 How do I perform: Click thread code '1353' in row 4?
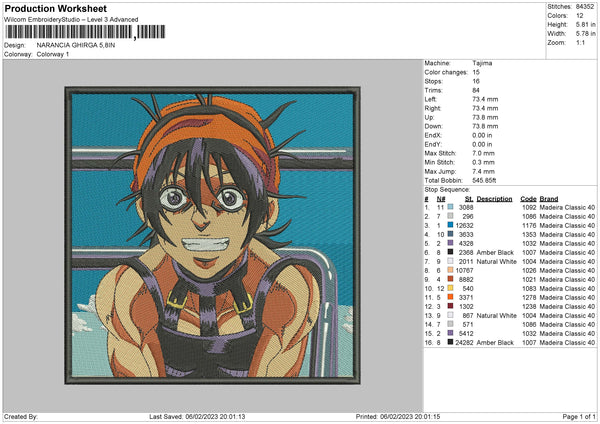[529, 234]
